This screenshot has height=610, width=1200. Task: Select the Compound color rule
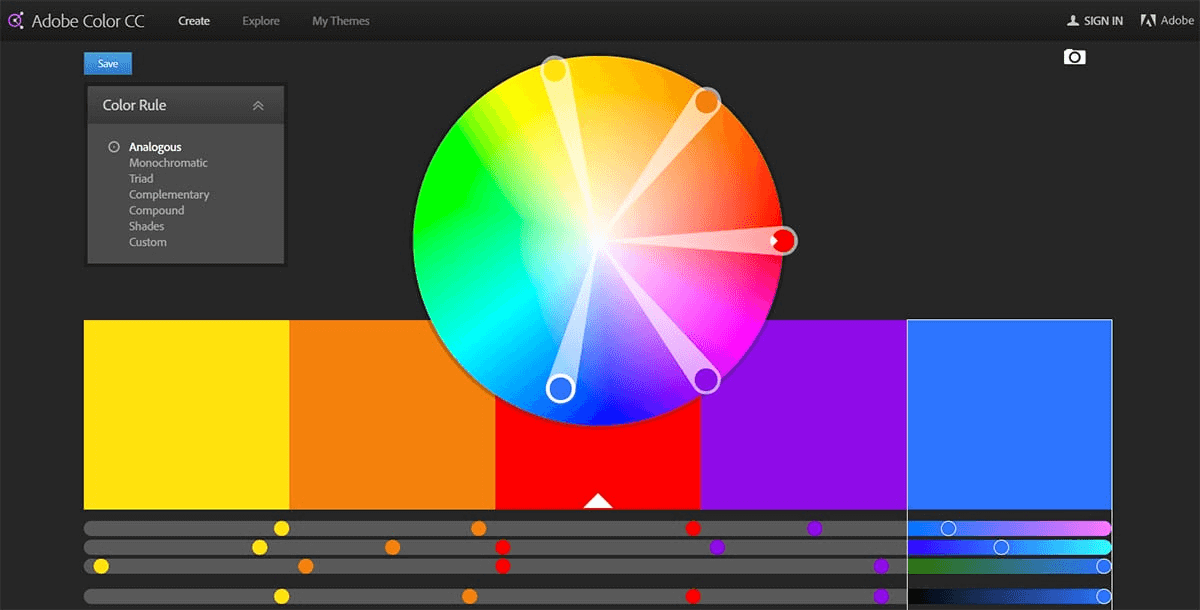click(x=156, y=210)
